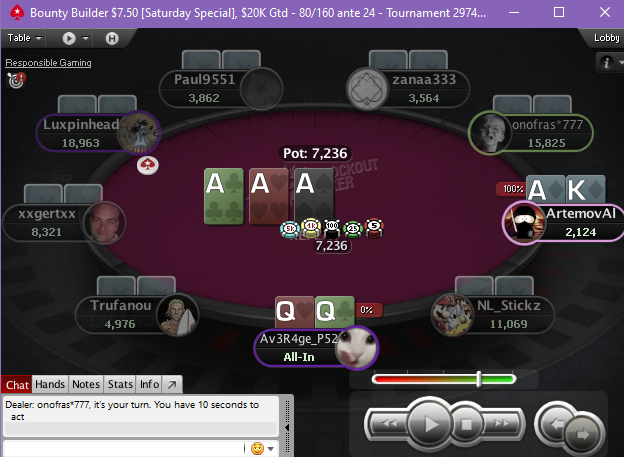Click the H hand history icon
624x457 pixels.
click(x=112, y=38)
